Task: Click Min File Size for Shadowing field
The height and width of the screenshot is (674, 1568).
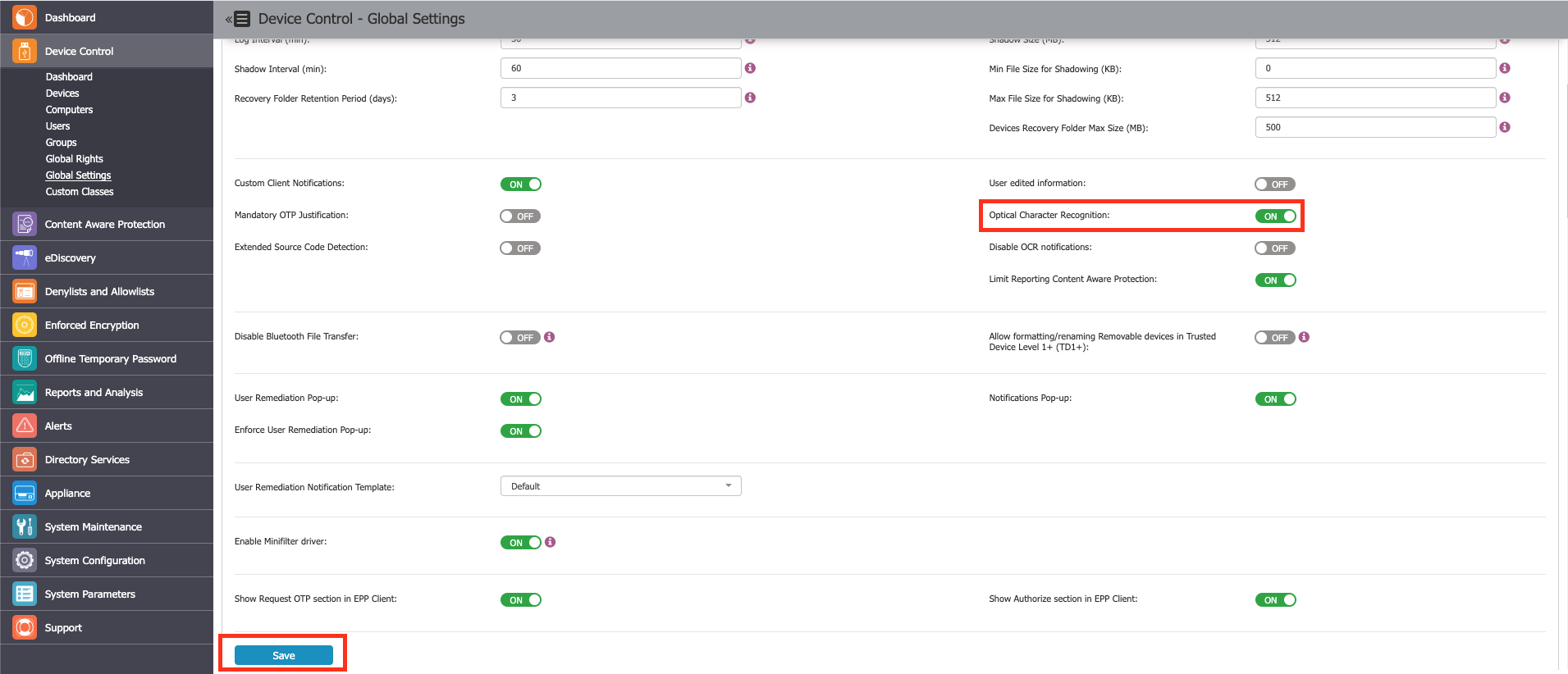Action: 1376,68
